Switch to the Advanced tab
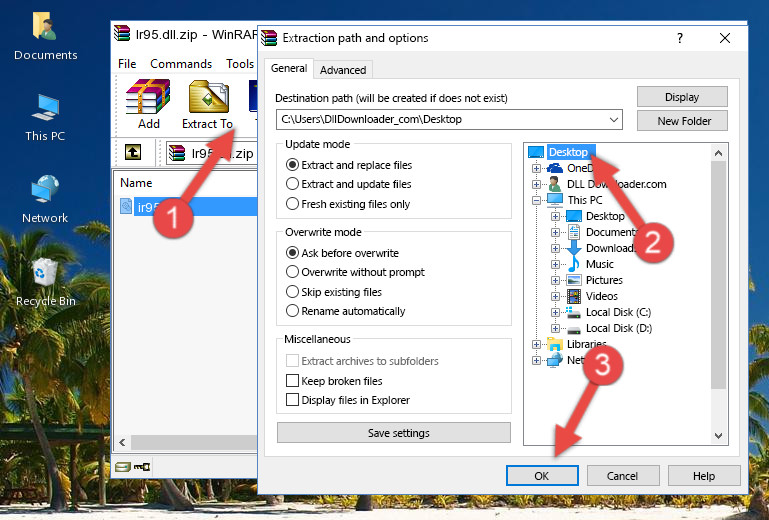Screen dimensions: 769x520 (343, 70)
